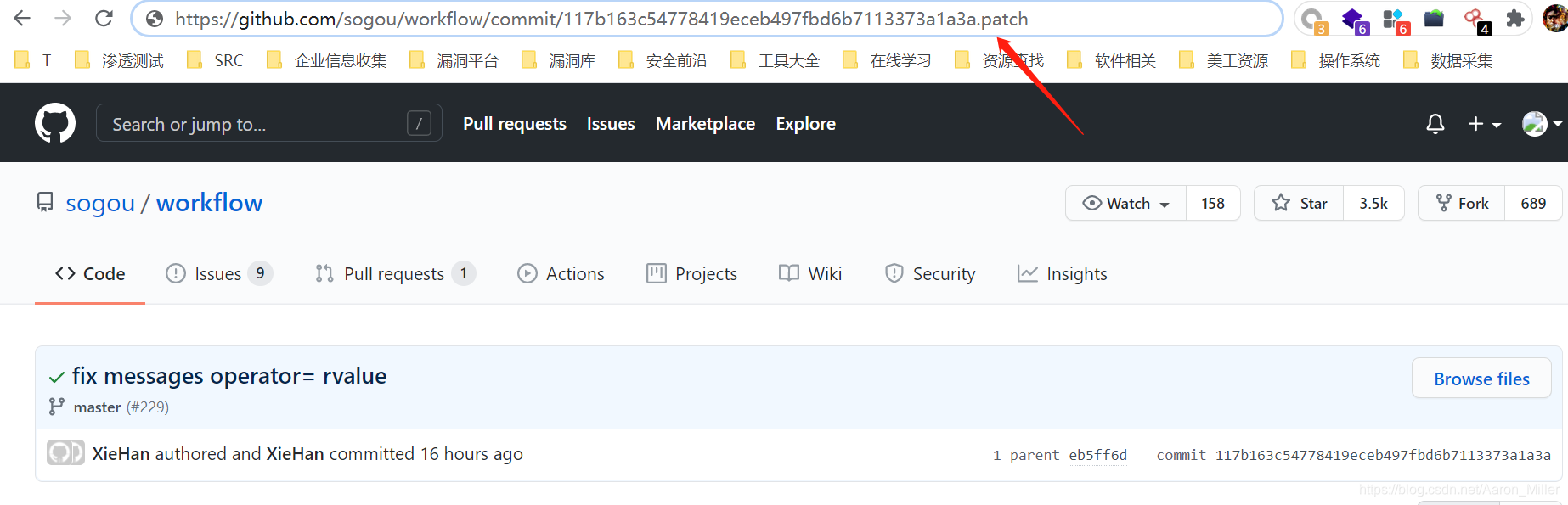Open parent commit eb5ff6d

(1097, 455)
